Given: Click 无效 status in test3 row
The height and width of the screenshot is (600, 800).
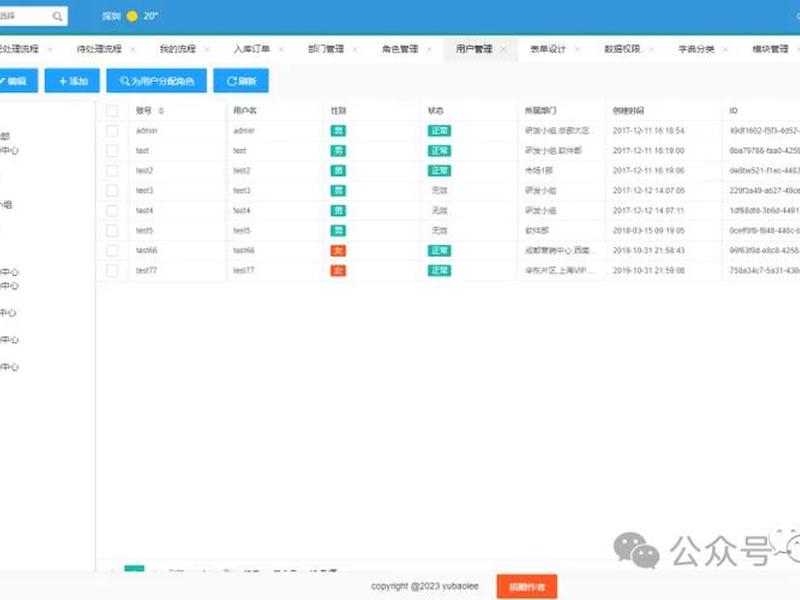Looking at the screenshot, I should pos(439,190).
